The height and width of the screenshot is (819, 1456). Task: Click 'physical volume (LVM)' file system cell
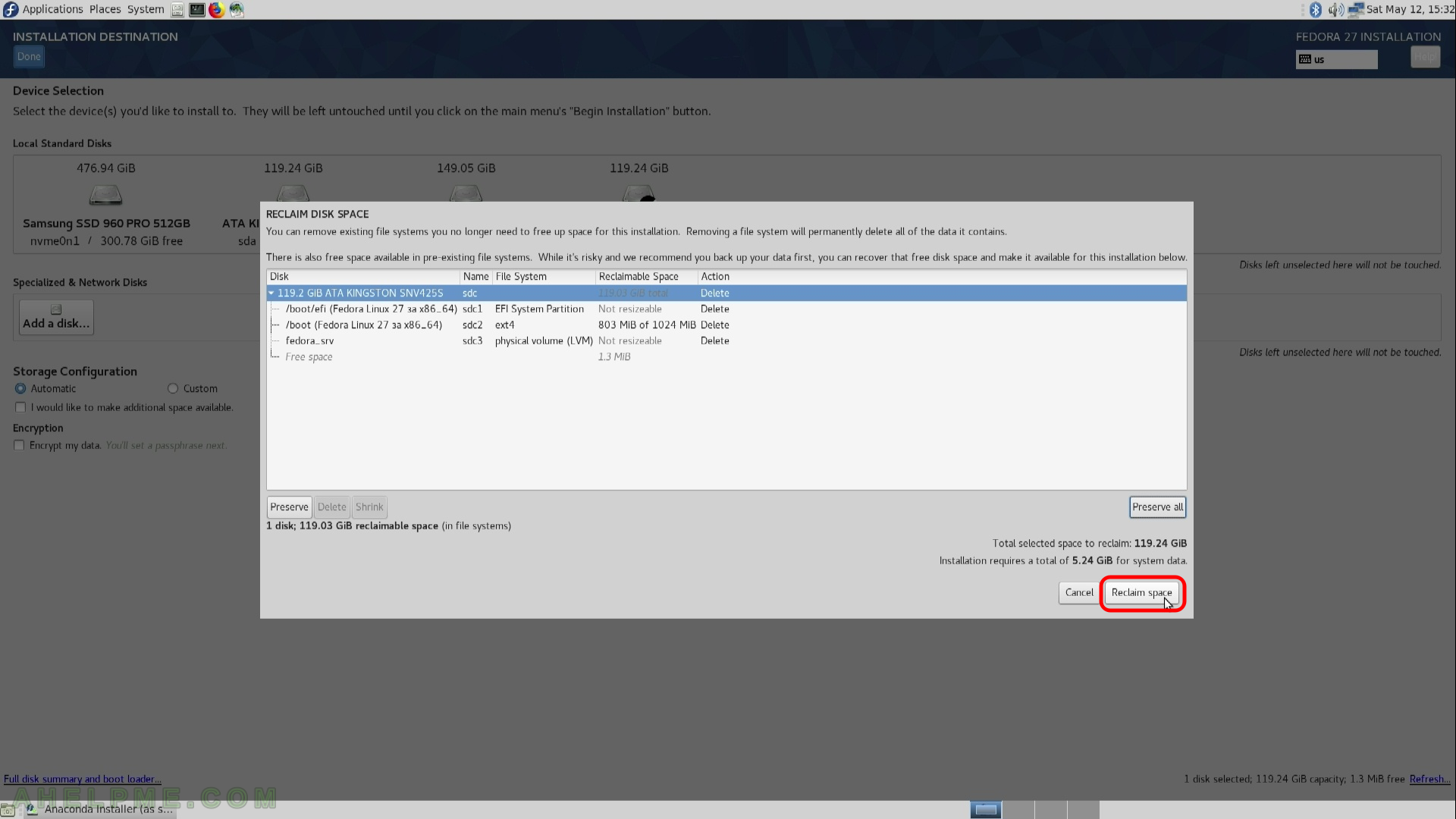tap(544, 340)
